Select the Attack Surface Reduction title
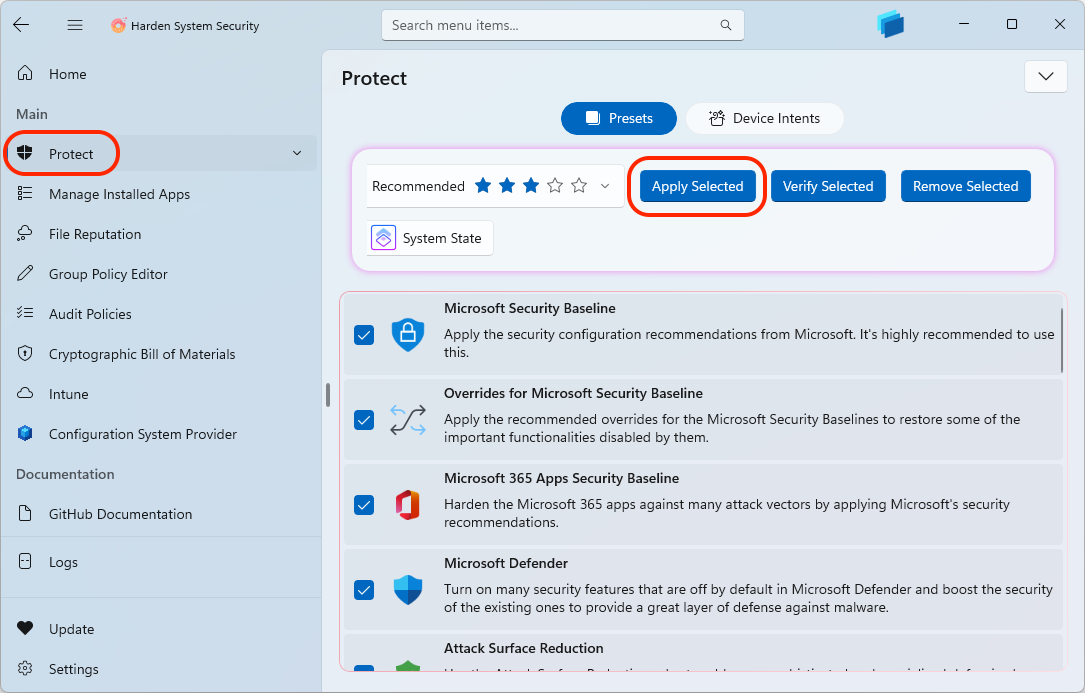The height and width of the screenshot is (693, 1085). click(x=524, y=648)
